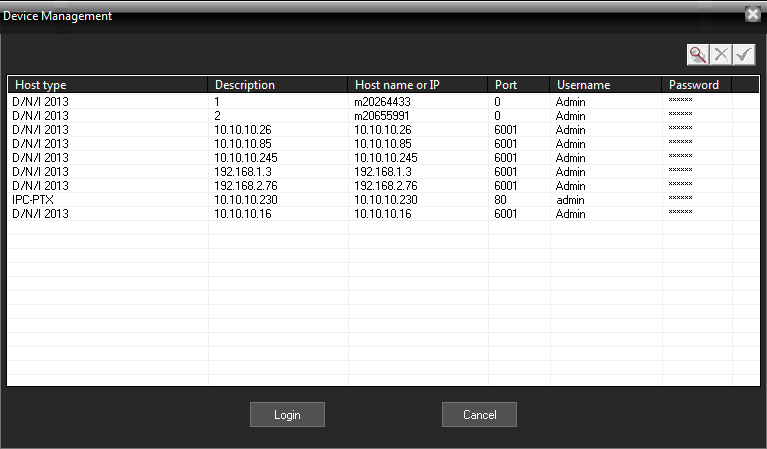Click the Host name or IP column header
Image resolution: width=767 pixels, height=449 pixels.
(x=417, y=85)
